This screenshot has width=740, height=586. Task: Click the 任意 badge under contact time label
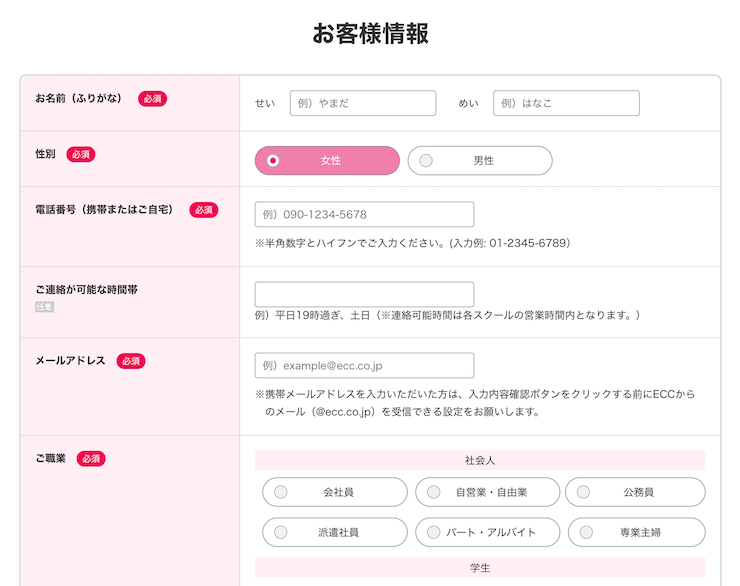click(x=44, y=307)
